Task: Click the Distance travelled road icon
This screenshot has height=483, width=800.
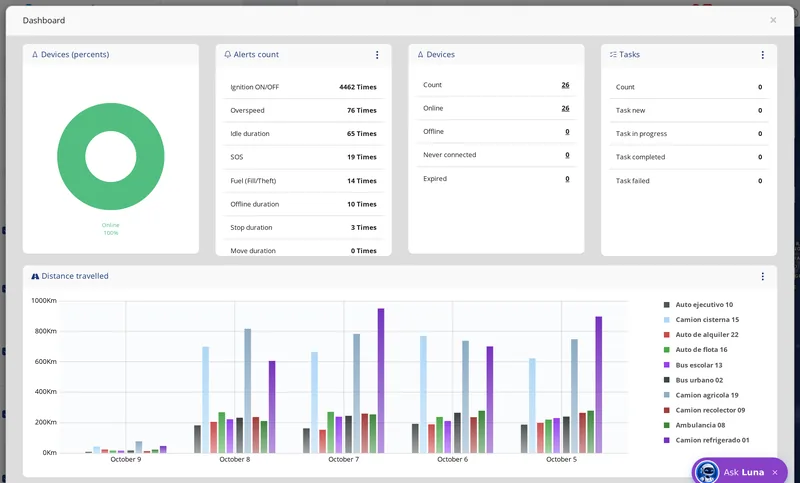Action: pyautogui.click(x=35, y=276)
